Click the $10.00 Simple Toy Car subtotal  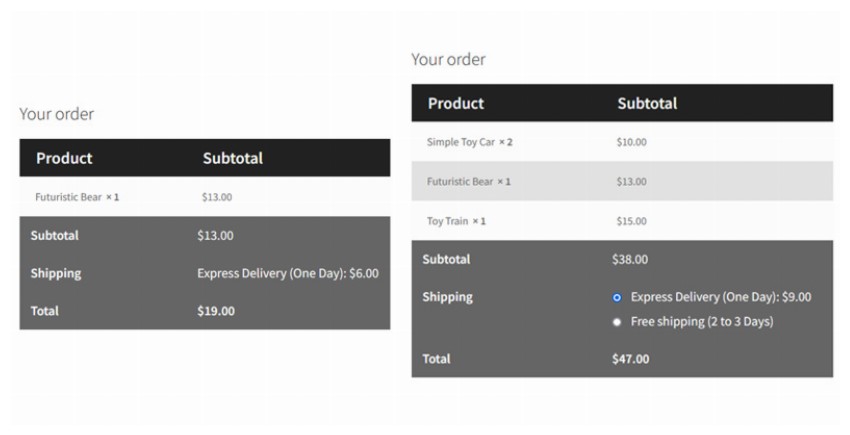631,142
